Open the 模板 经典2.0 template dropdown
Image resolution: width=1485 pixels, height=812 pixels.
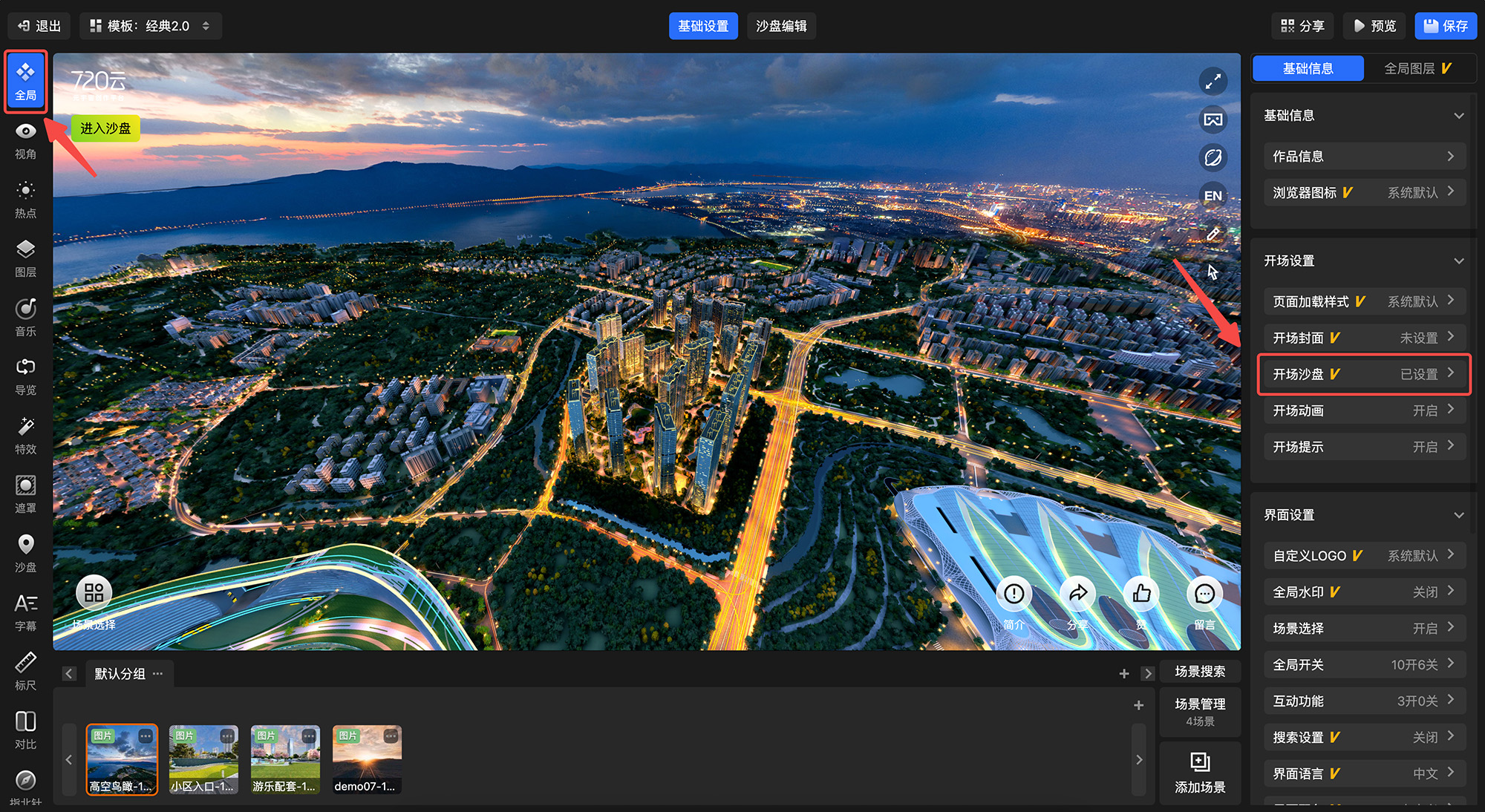tap(151, 26)
